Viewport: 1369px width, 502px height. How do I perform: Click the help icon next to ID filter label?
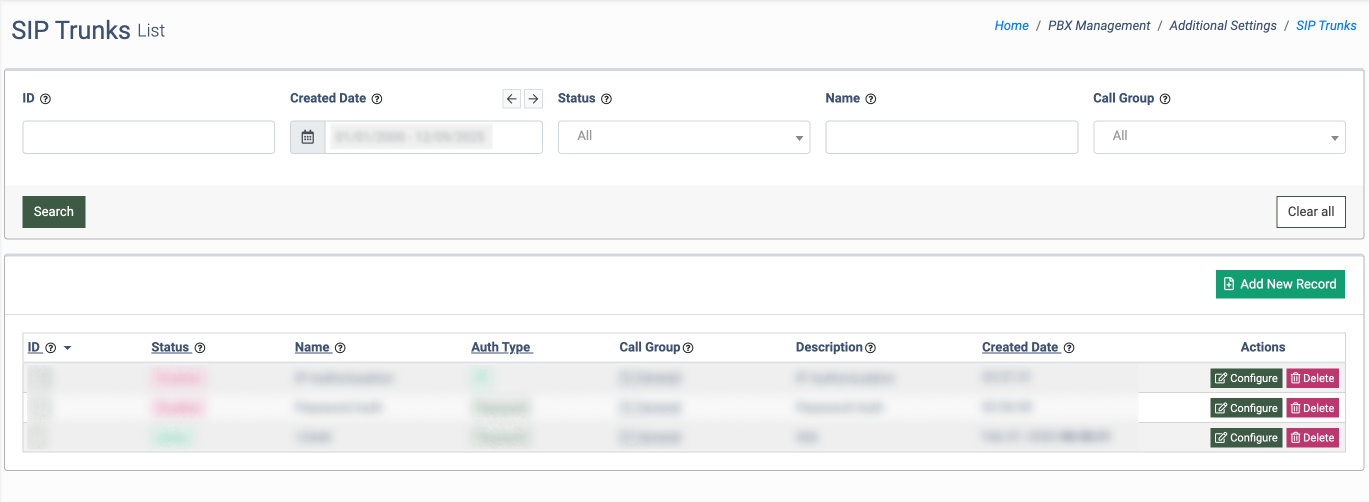(45, 99)
